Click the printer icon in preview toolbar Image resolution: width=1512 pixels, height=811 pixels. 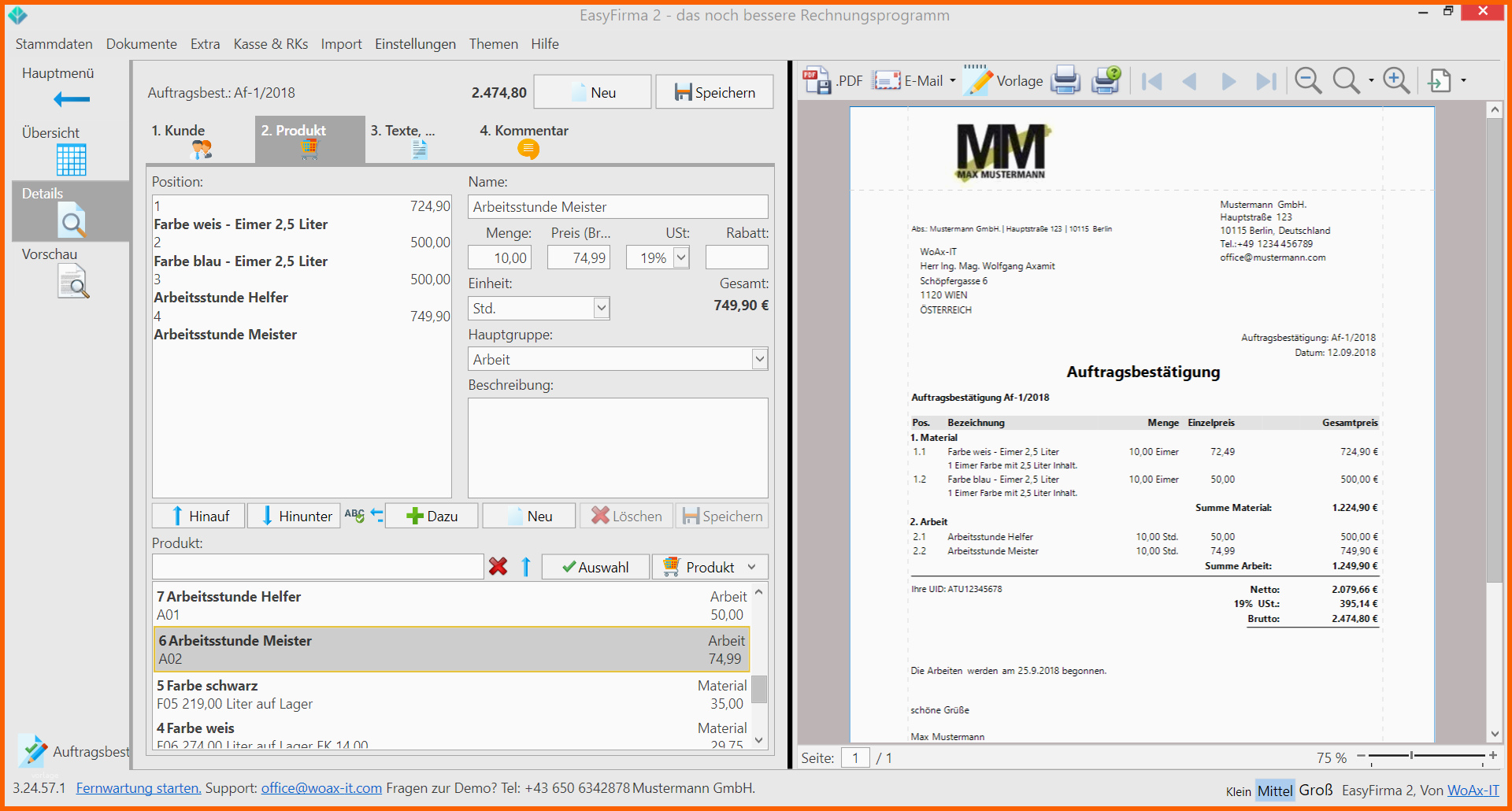point(1065,80)
